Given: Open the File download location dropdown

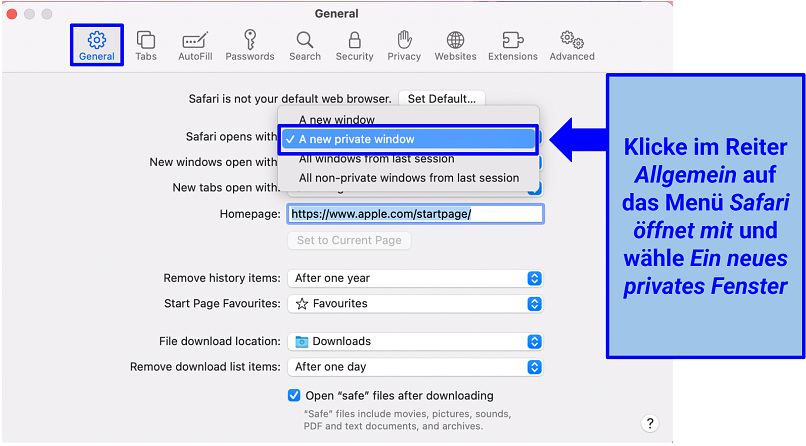Looking at the screenshot, I should pyautogui.click(x=415, y=341).
